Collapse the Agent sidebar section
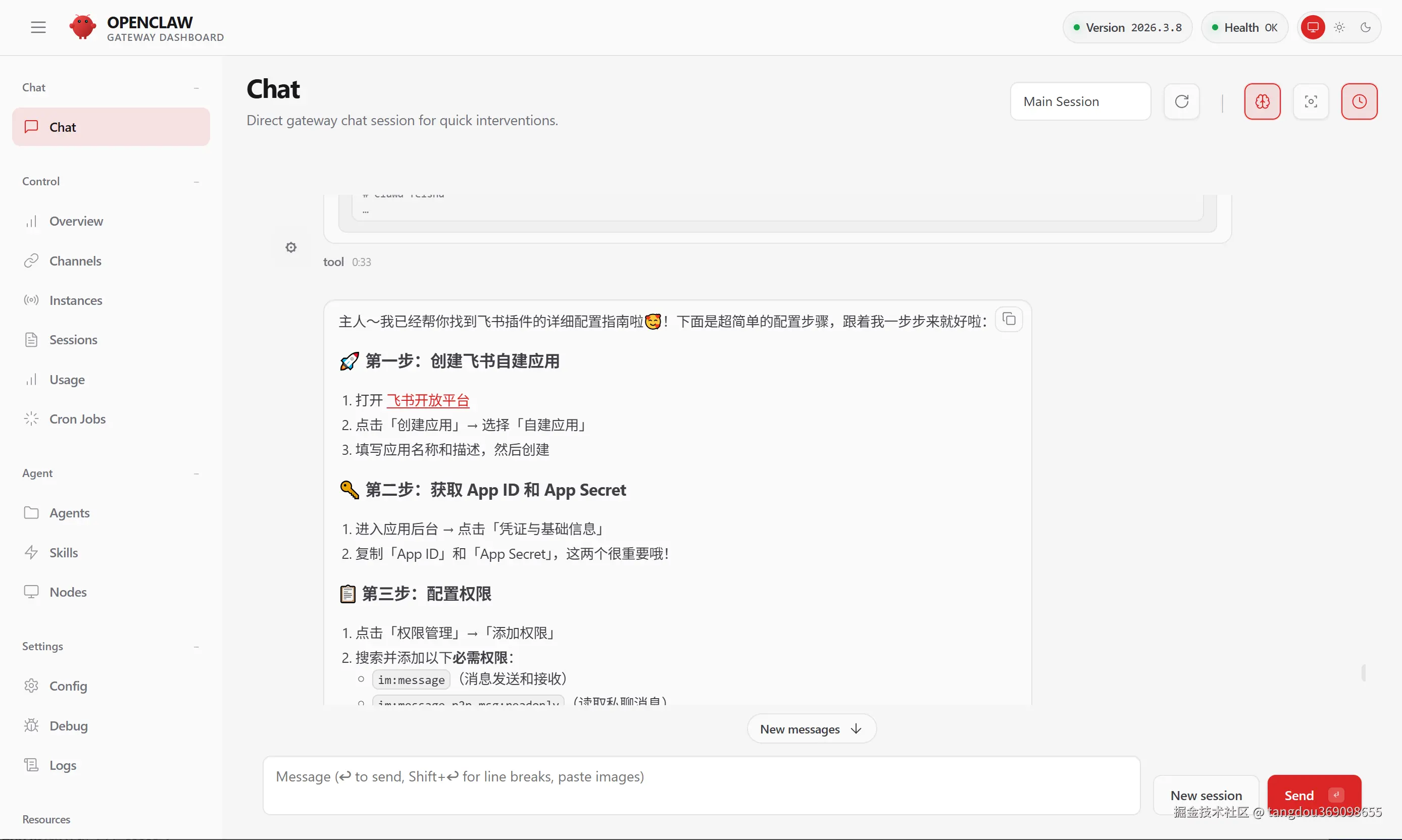Viewport: 1402px width, 840px height. coord(196,474)
